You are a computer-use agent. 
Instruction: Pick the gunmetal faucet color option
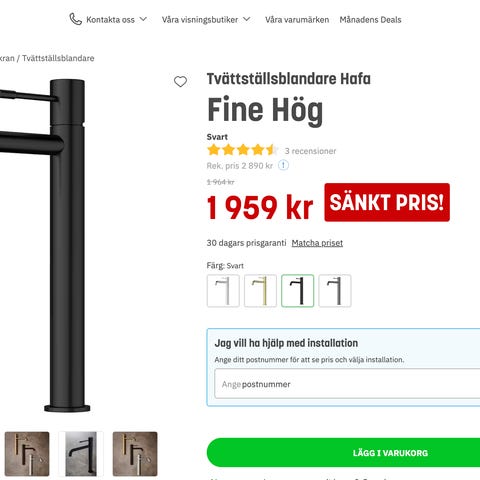335,291
